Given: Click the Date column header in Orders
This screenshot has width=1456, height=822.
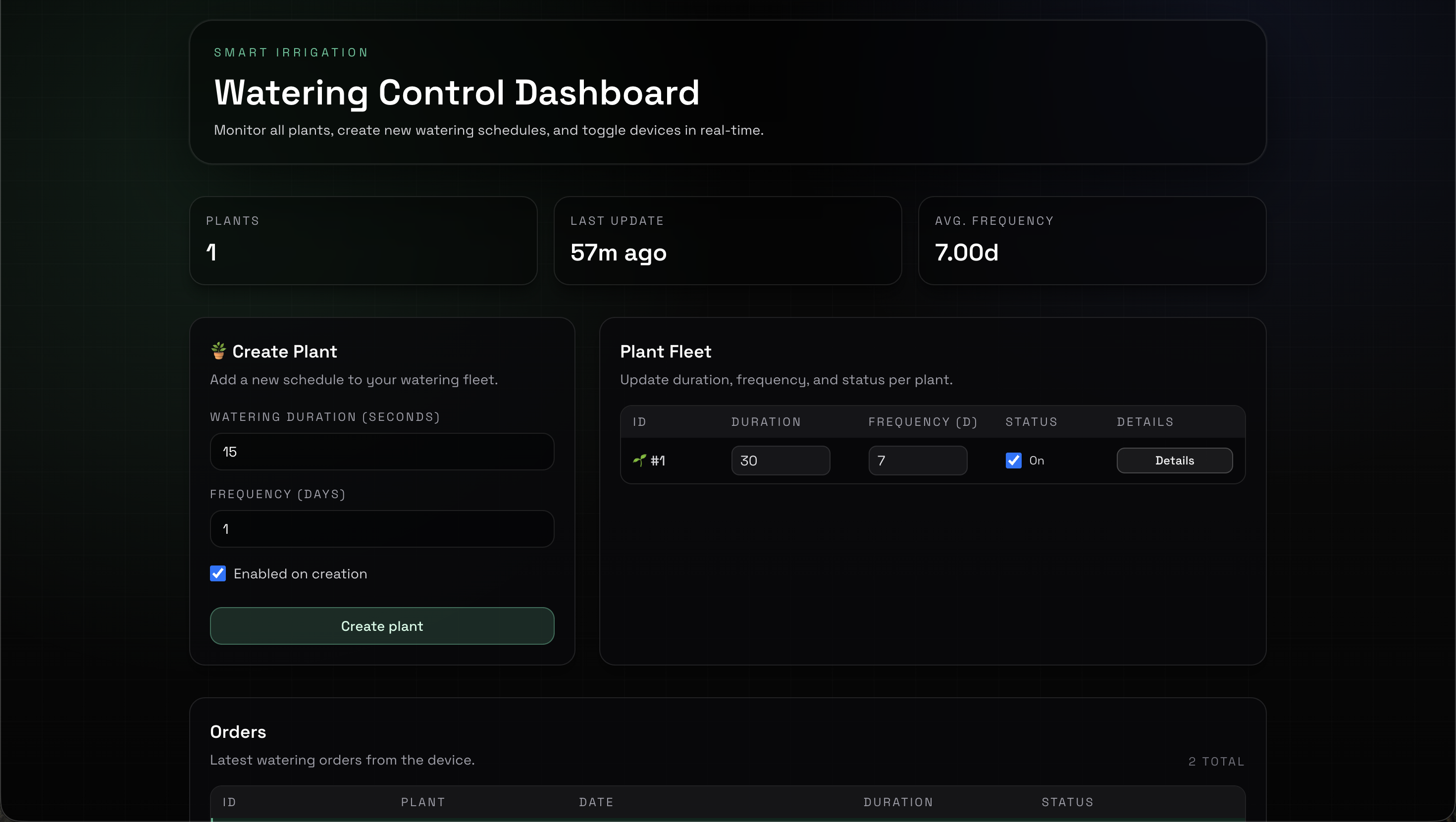Looking at the screenshot, I should point(596,802).
